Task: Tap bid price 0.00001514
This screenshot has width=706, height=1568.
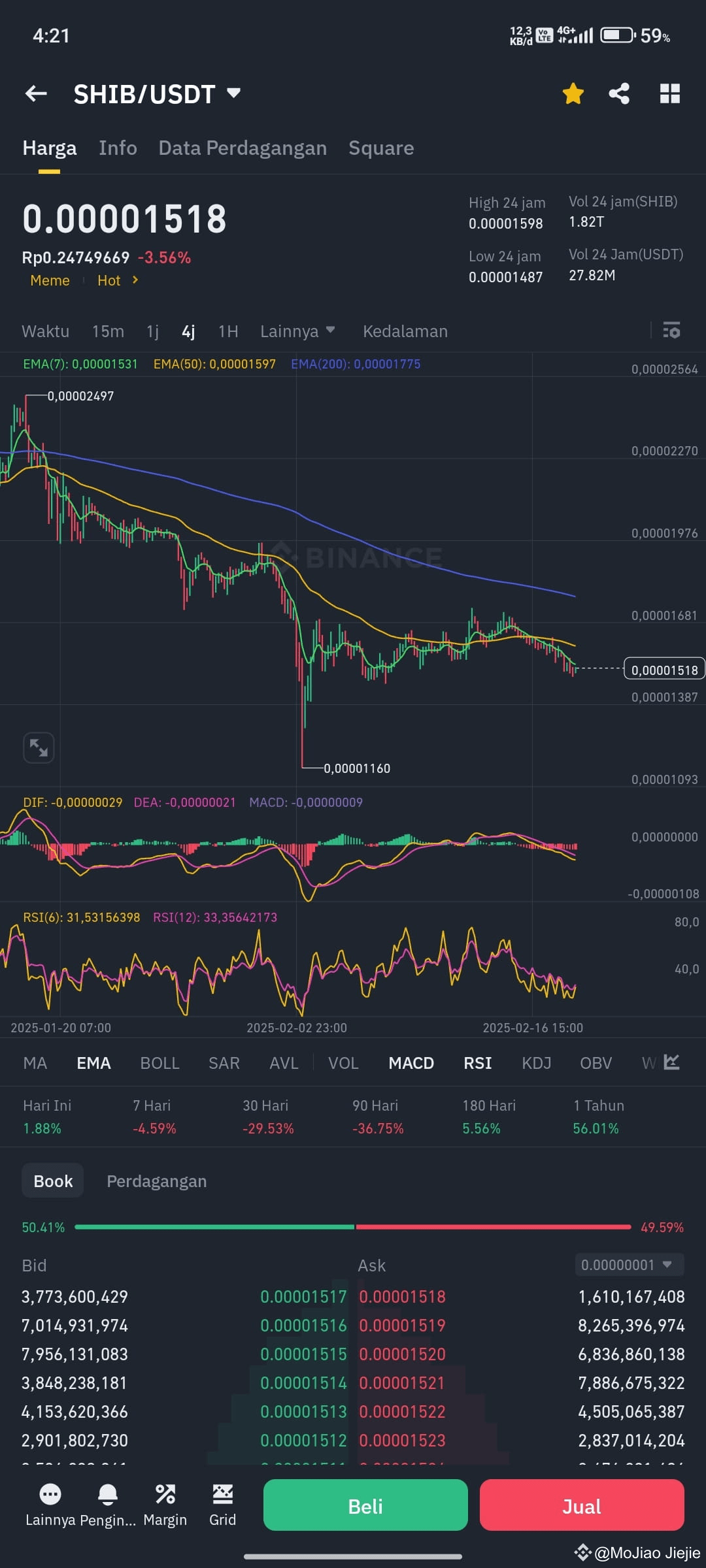Action: click(303, 1383)
